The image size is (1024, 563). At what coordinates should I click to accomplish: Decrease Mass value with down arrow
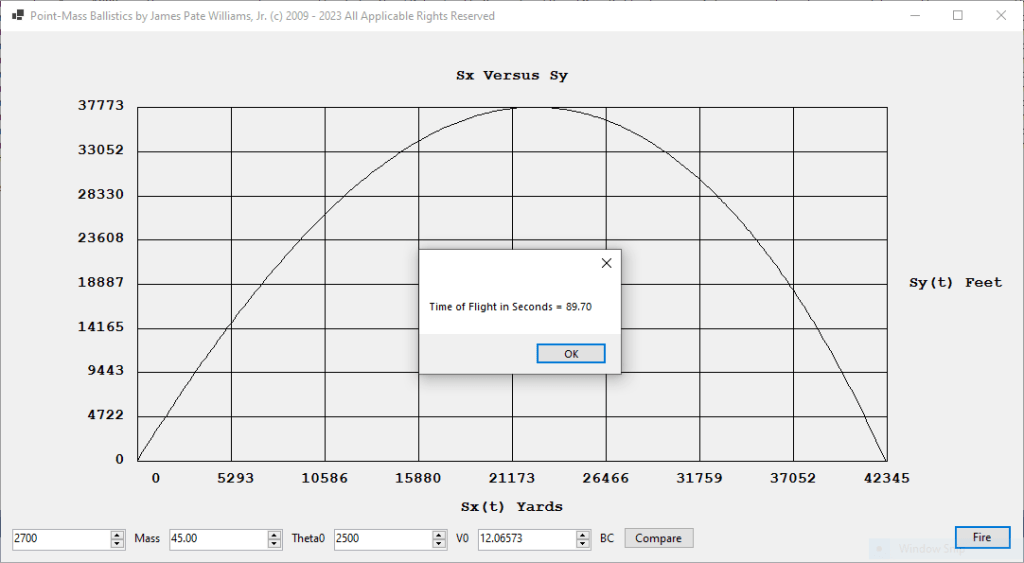(x=119, y=543)
